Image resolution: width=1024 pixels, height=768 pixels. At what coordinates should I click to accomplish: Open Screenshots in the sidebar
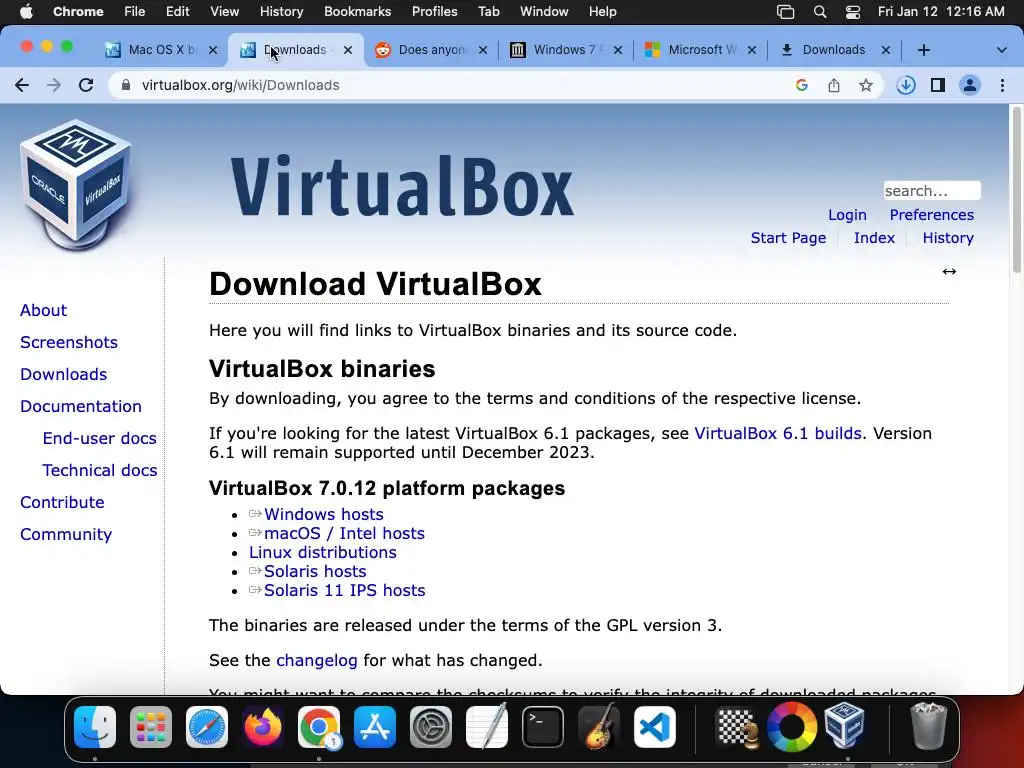pyautogui.click(x=69, y=342)
